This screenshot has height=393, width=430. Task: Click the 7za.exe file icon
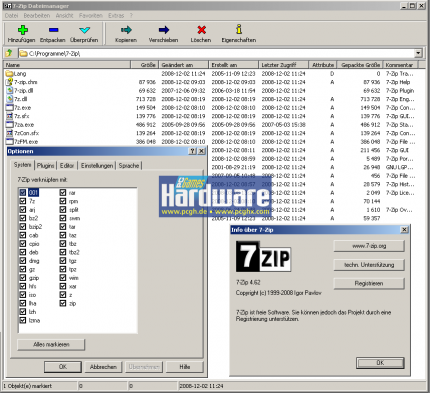[x=9, y=125]
